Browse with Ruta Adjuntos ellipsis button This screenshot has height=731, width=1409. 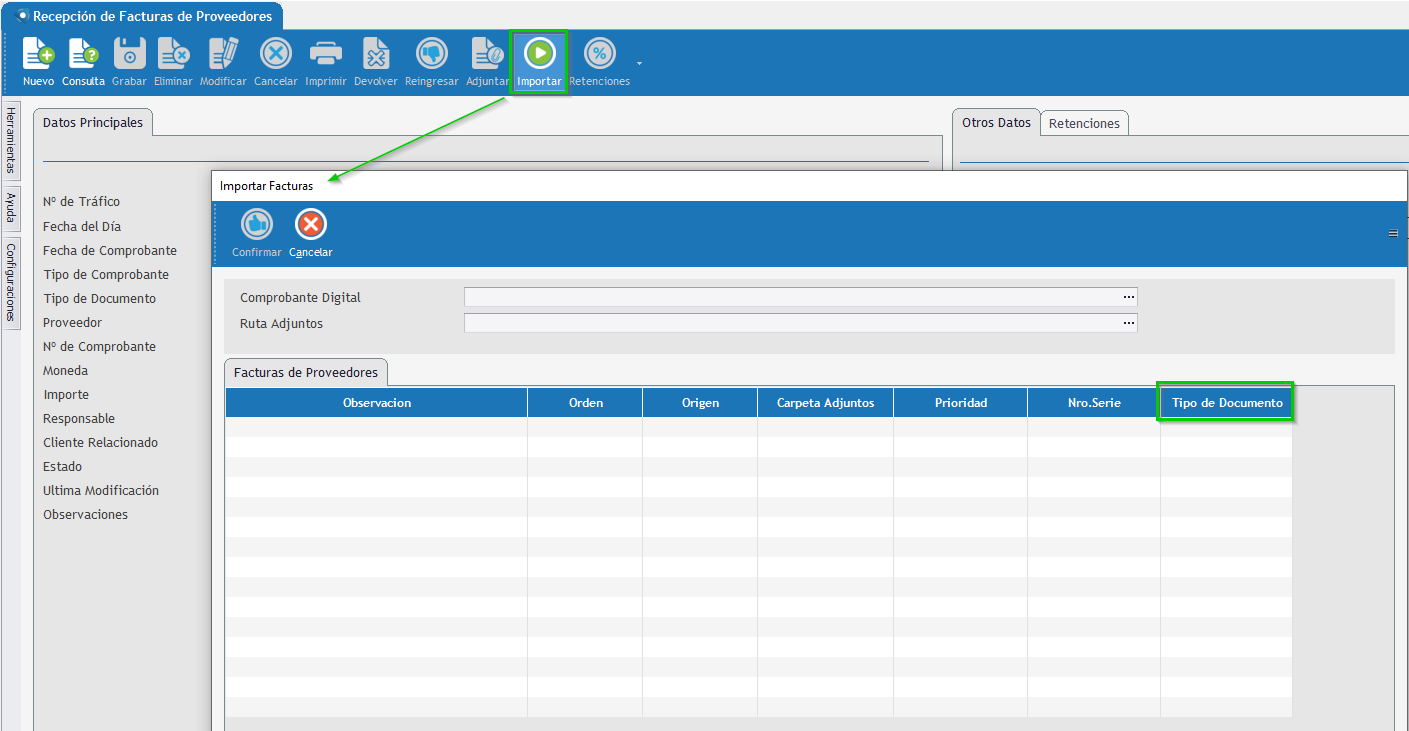pyautogui.click(x=1129, y=323)
